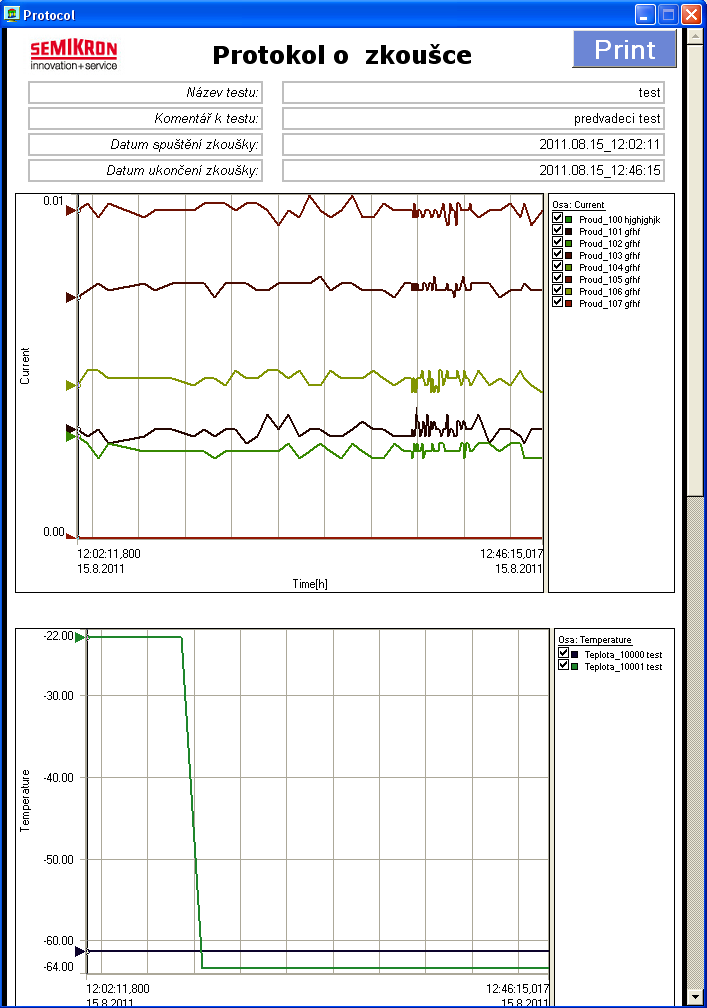Click the black arrow marker near -60.00 temperature
This screenshot has width=707, height=1008.
coord(81,951)
